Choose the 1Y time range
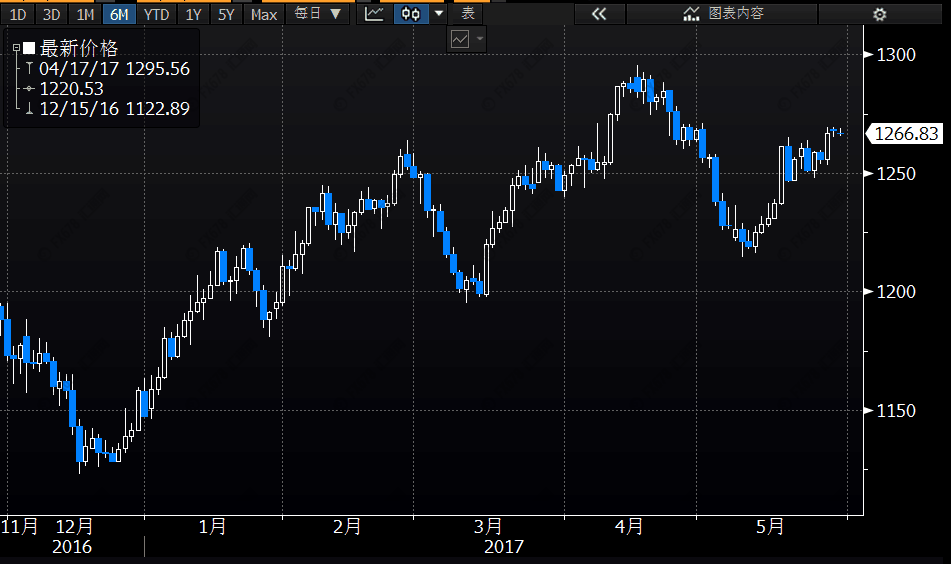Viewport: 951px width, 564px height. pyautogui.click(x=193, y=14)
